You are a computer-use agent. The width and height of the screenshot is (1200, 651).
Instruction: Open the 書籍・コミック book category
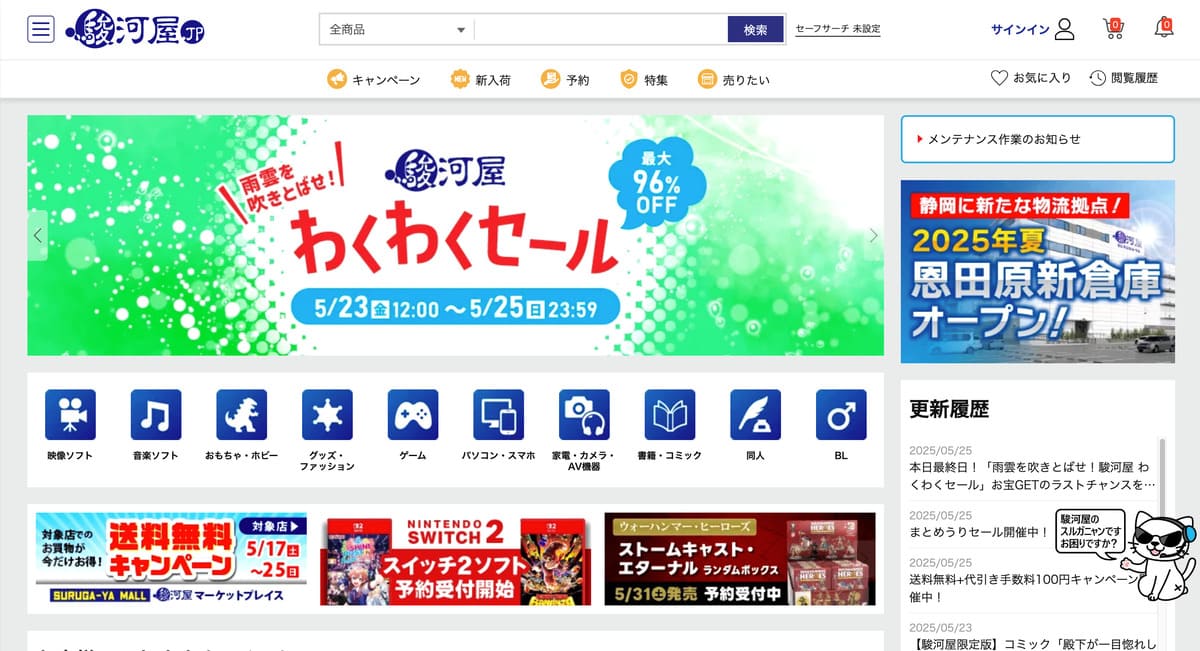[x=670, y=415]
